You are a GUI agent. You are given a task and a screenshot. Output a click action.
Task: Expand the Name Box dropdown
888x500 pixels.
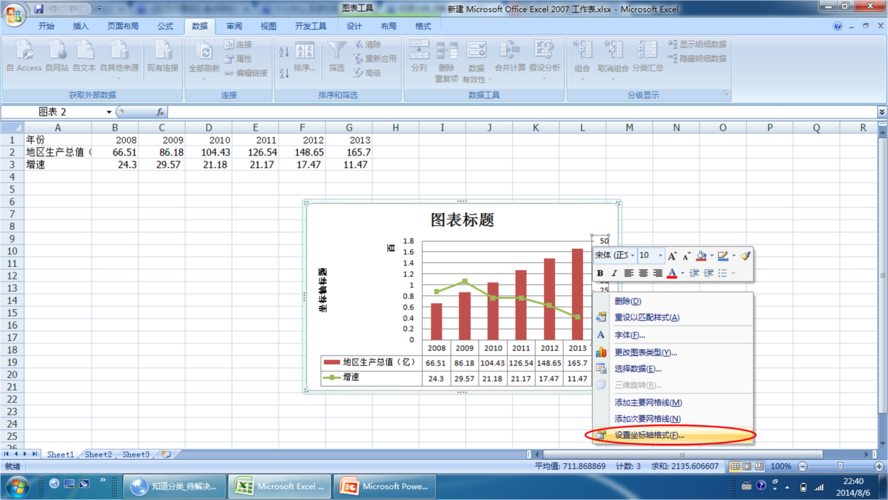coord(109,112)
